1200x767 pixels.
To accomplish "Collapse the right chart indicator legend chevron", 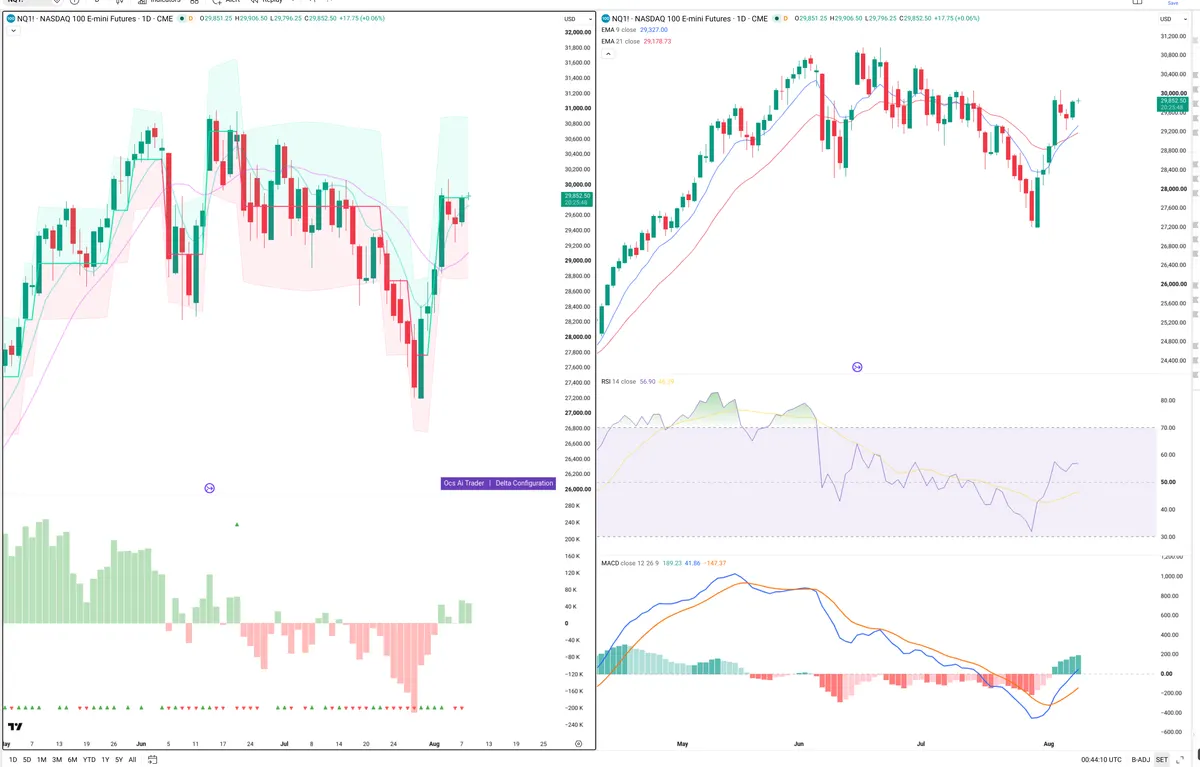I will pyautogui.click(x=607, y=54).
